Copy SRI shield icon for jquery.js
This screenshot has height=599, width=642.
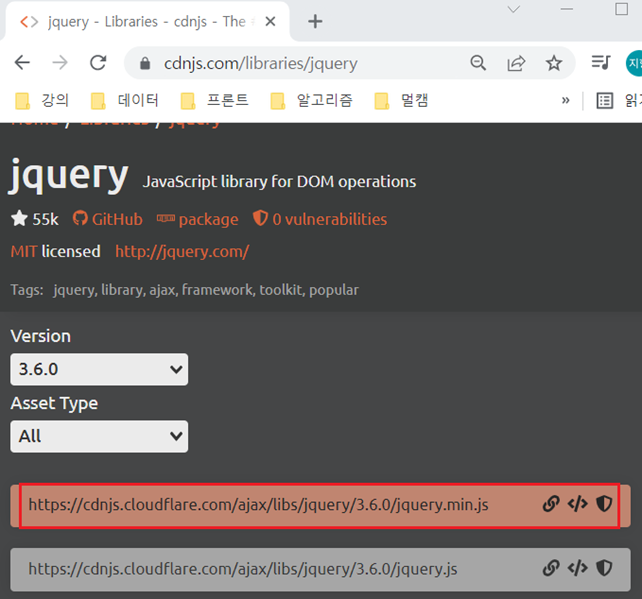[604, 568]
